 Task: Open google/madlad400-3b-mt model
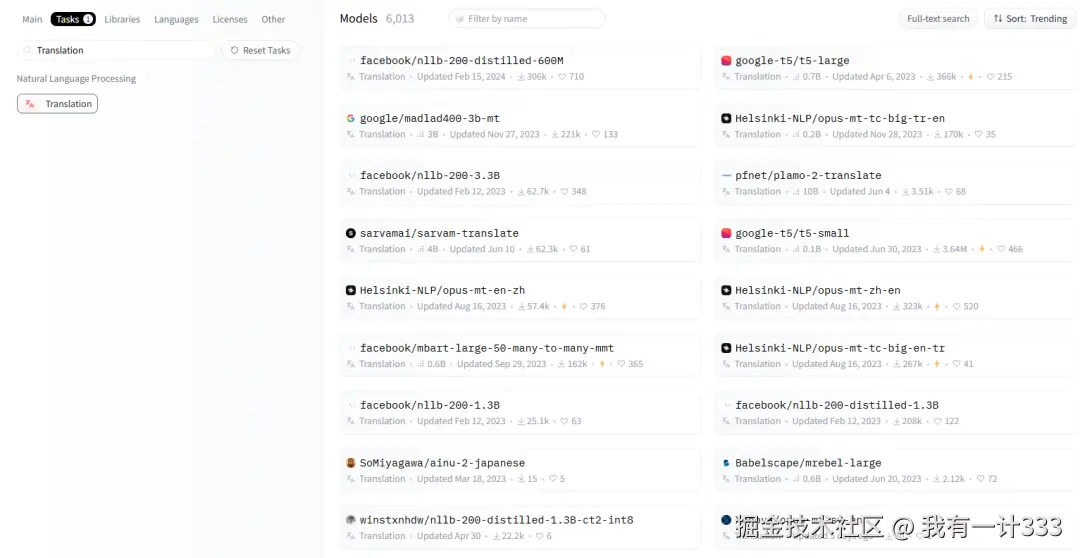click(x=520, y=125)
